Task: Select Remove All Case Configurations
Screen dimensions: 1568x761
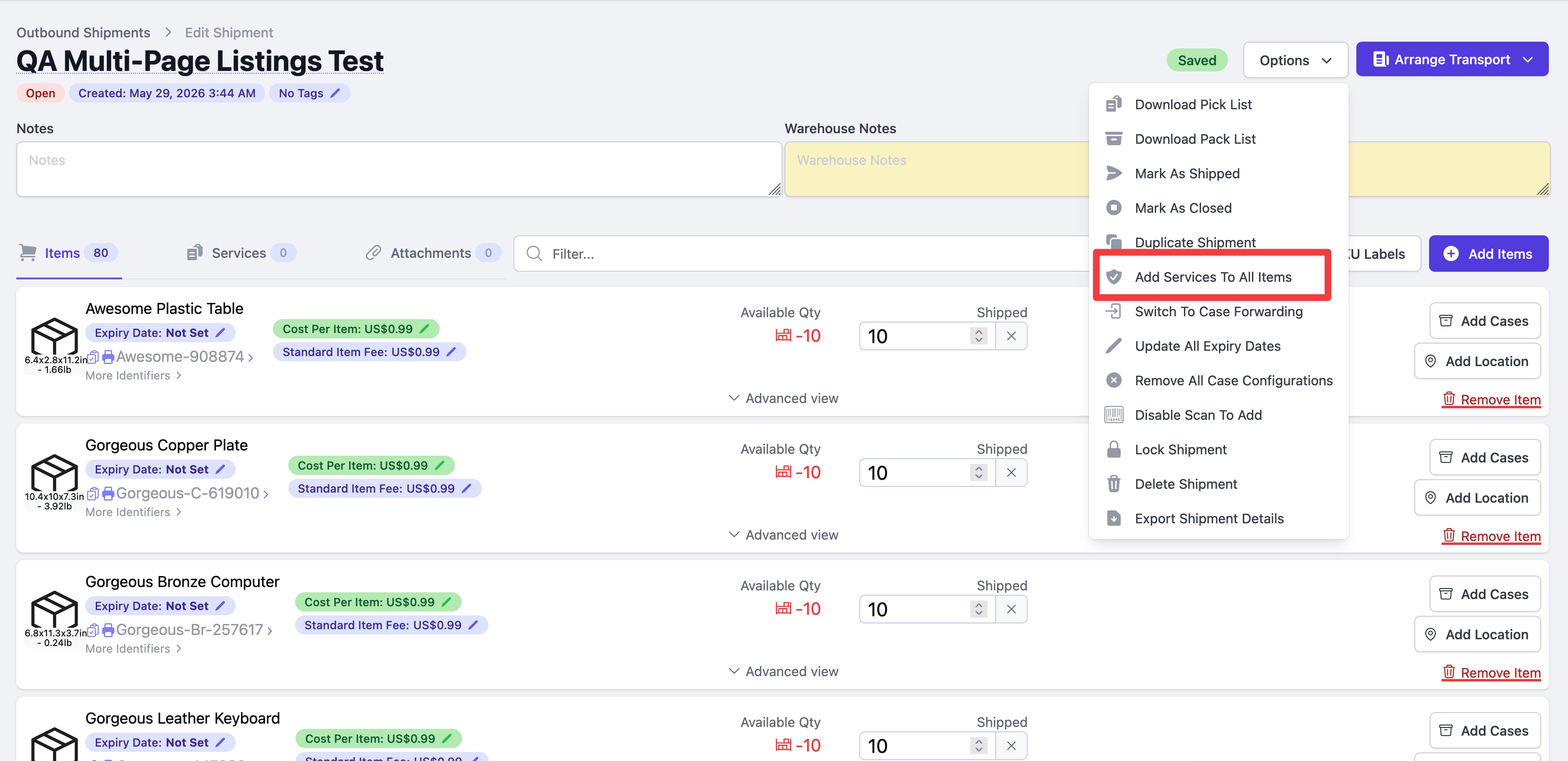Action: [1218, 380]
